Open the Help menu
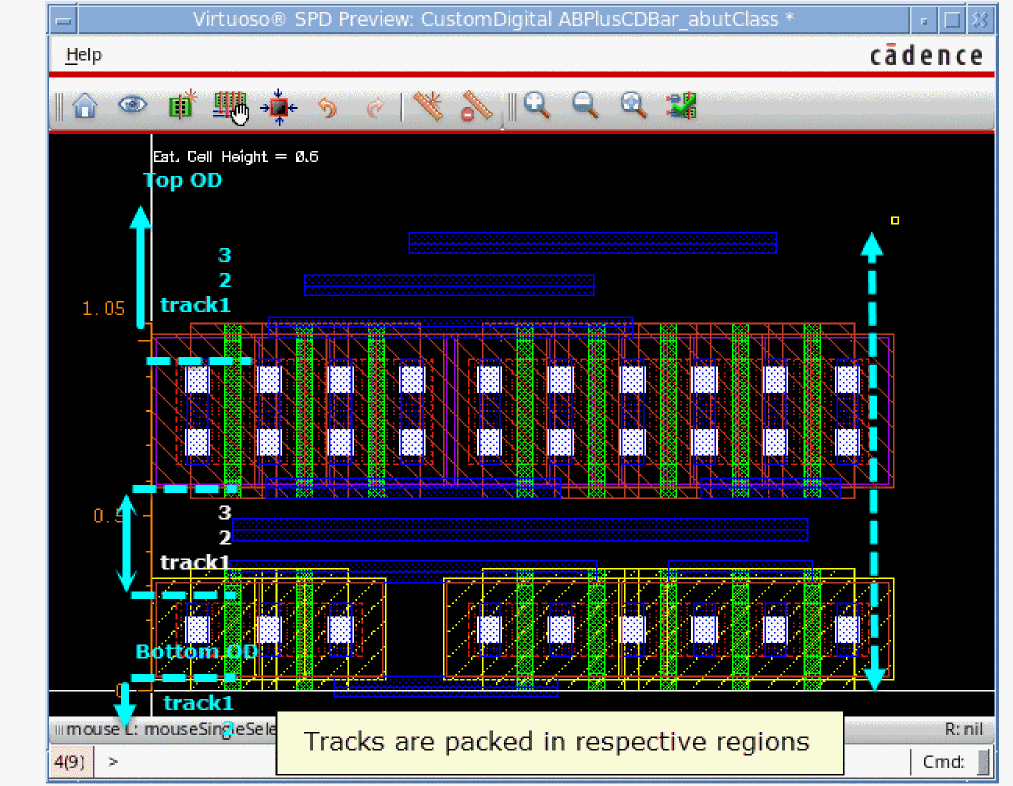This screenshot has height=786, width=1013. (83, 55)
